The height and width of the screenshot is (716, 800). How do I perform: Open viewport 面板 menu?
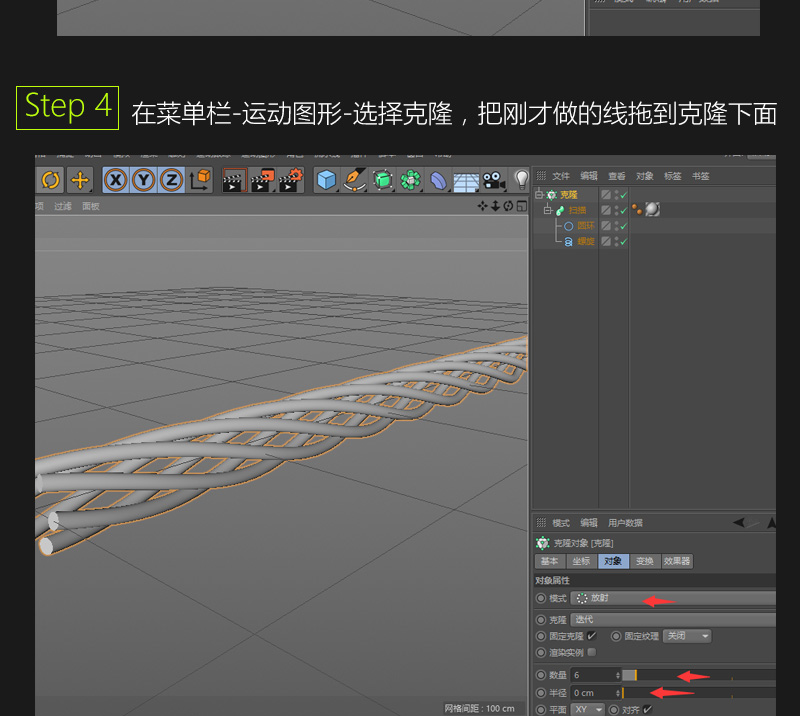coord(91,206)
